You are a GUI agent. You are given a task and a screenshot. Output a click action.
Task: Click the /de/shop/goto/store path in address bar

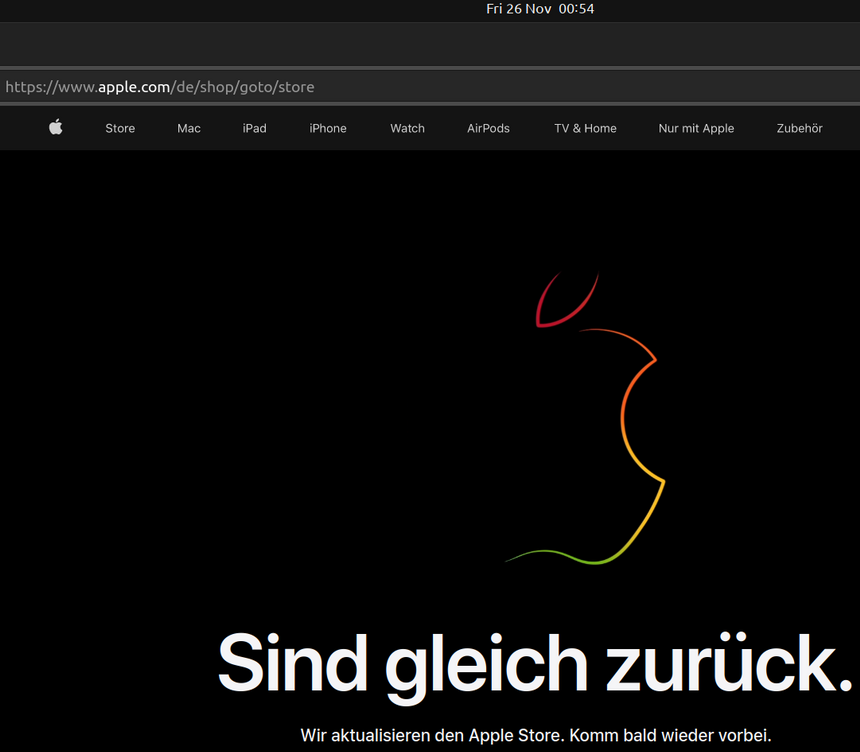click(243, 87)
